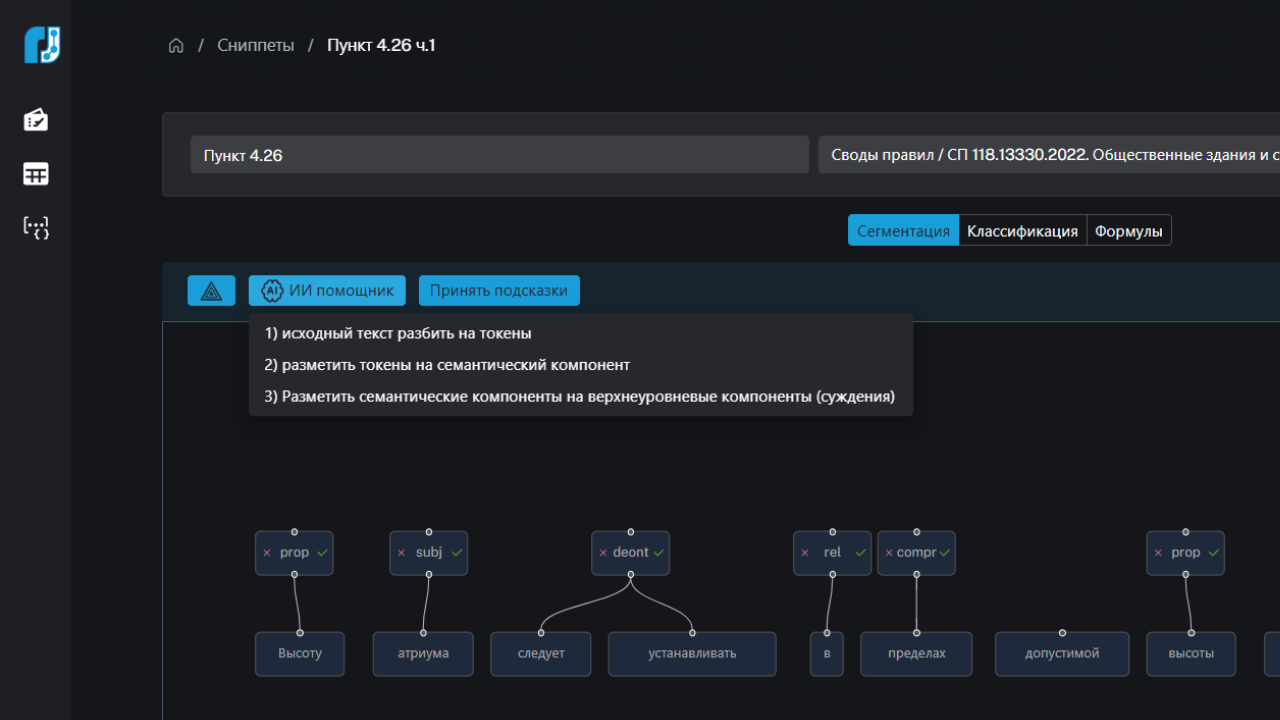Reject the prop tag above Высоту

coord(267,553)
